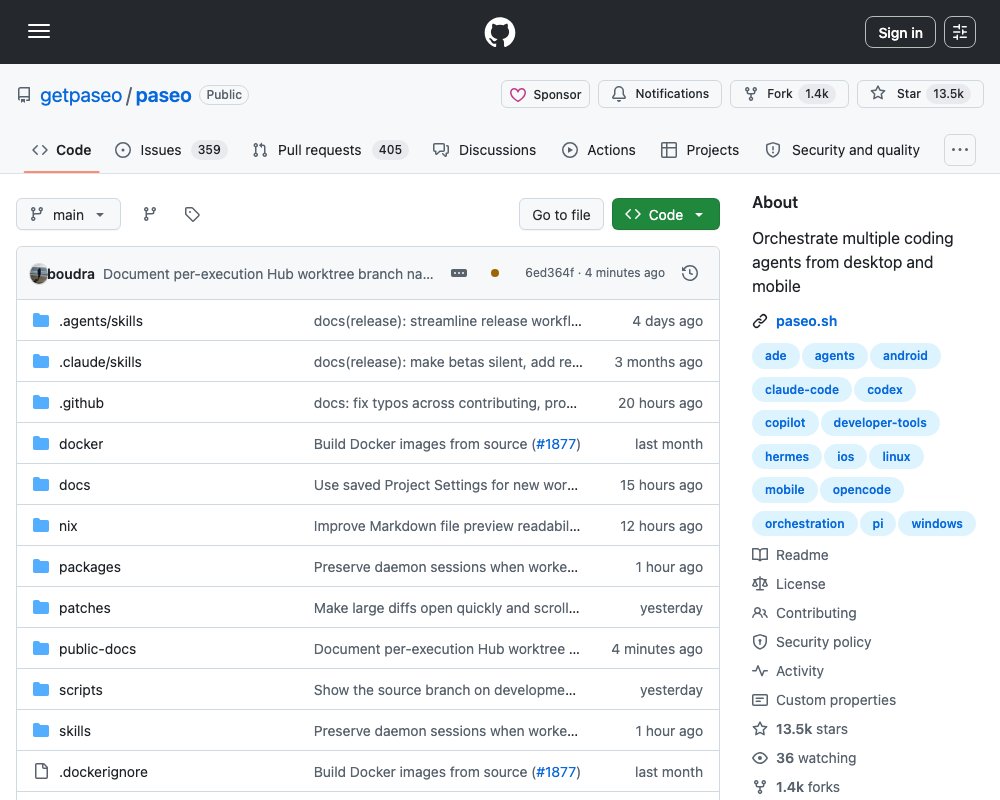Open boudra's latest commit message text
The width and height of the screenshot is (1000, 800).
pyautogui.click(x=268, y=274)
